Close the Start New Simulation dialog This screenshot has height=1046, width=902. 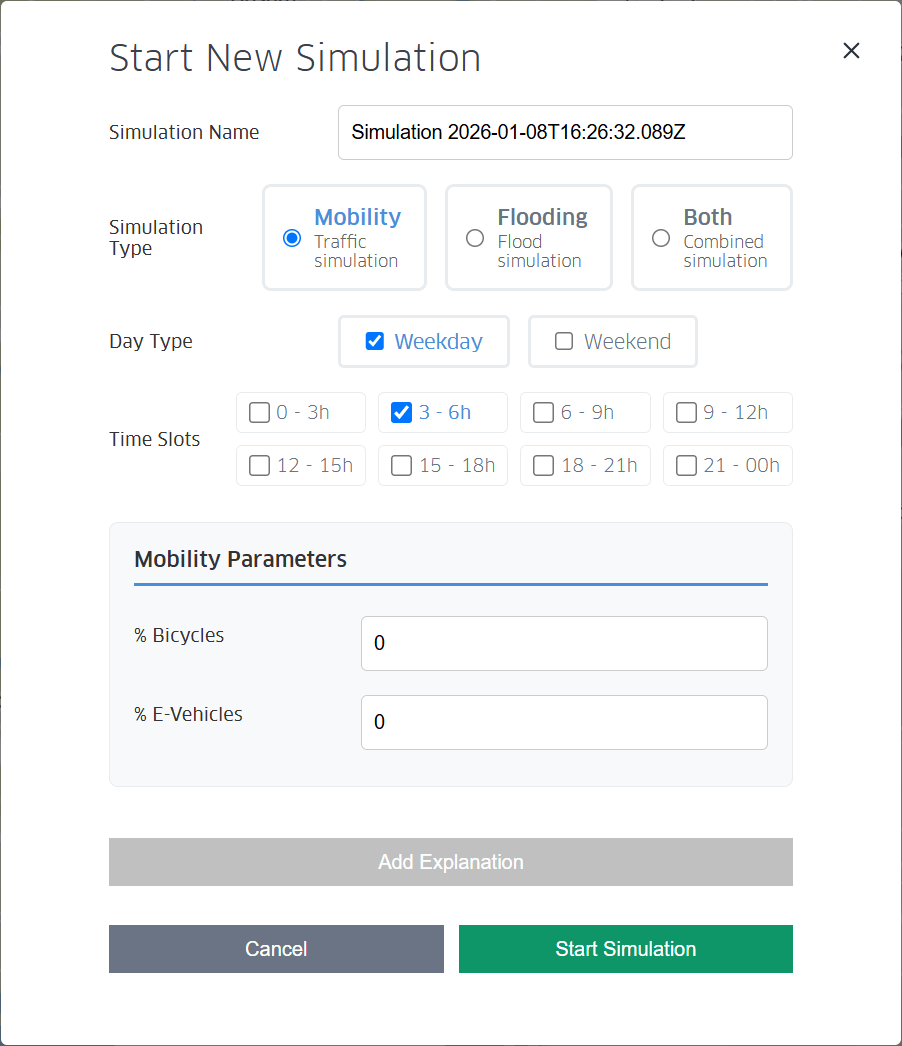[x=851, y=51]
